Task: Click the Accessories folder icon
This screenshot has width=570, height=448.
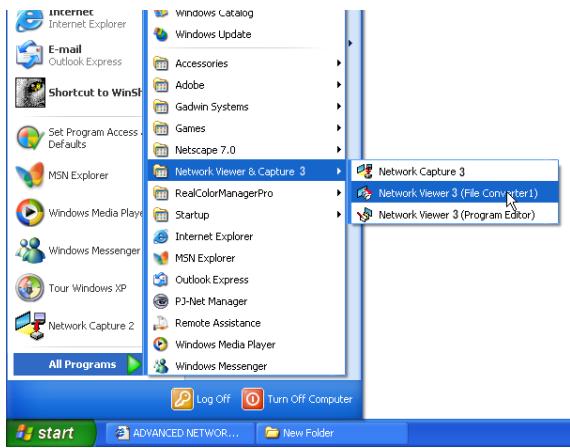Action: pos(161,63)
